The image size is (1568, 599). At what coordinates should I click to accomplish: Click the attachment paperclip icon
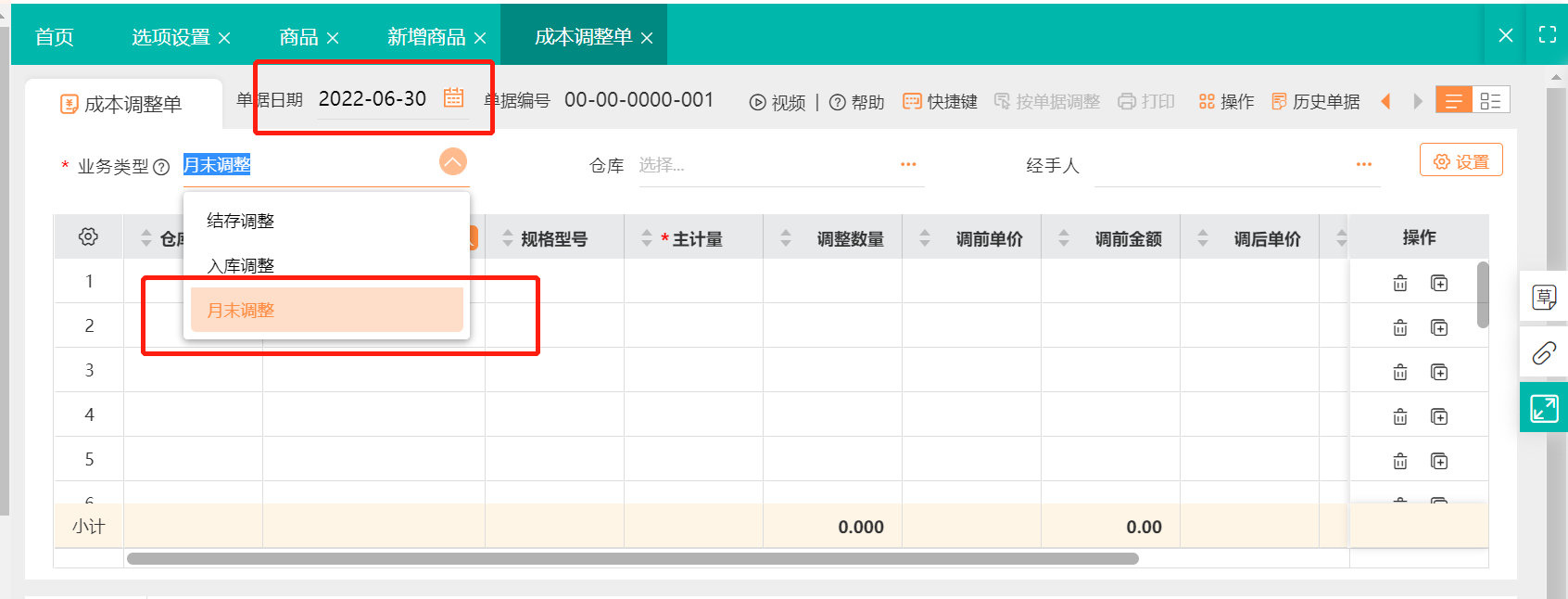[x=1543, y=353]
